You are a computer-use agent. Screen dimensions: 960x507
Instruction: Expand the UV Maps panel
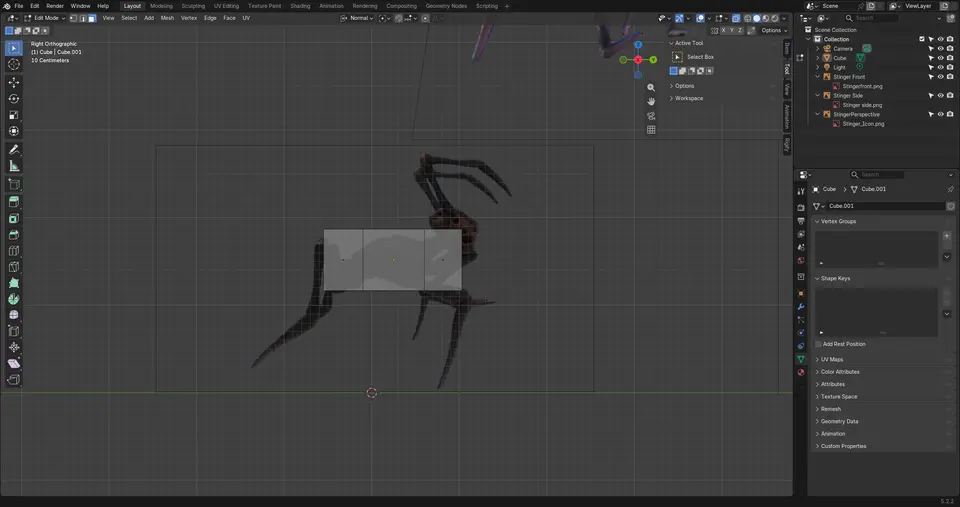[831, 360]
